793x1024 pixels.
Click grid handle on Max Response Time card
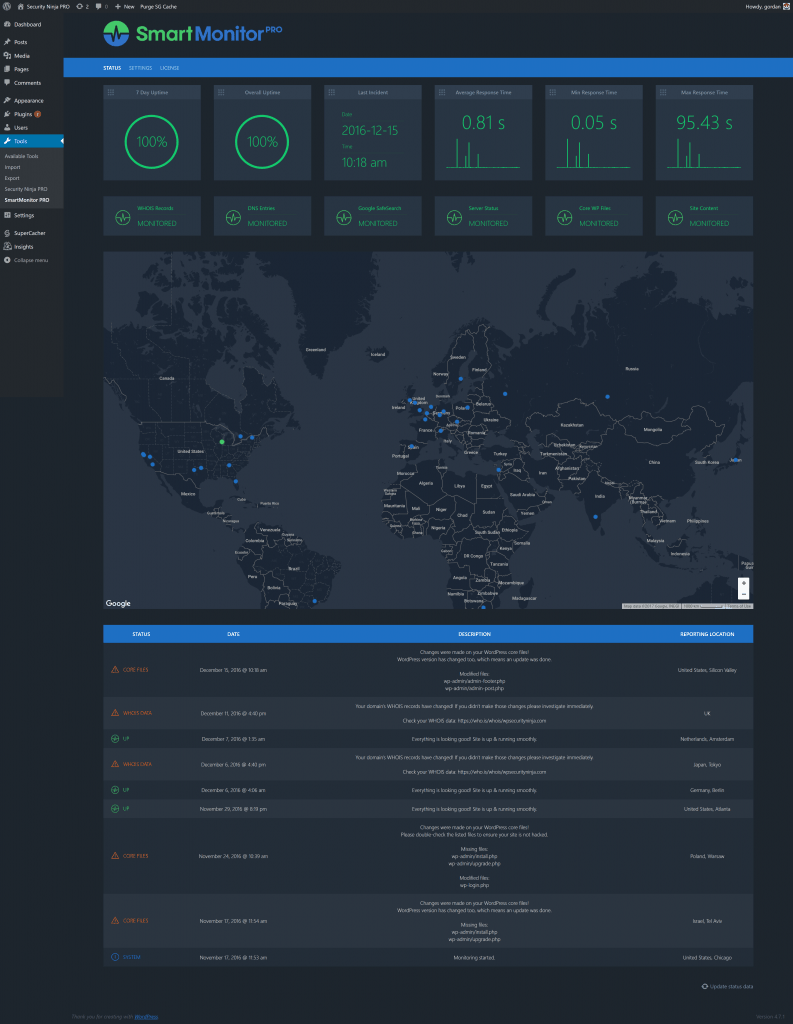(x=663, y=92)
